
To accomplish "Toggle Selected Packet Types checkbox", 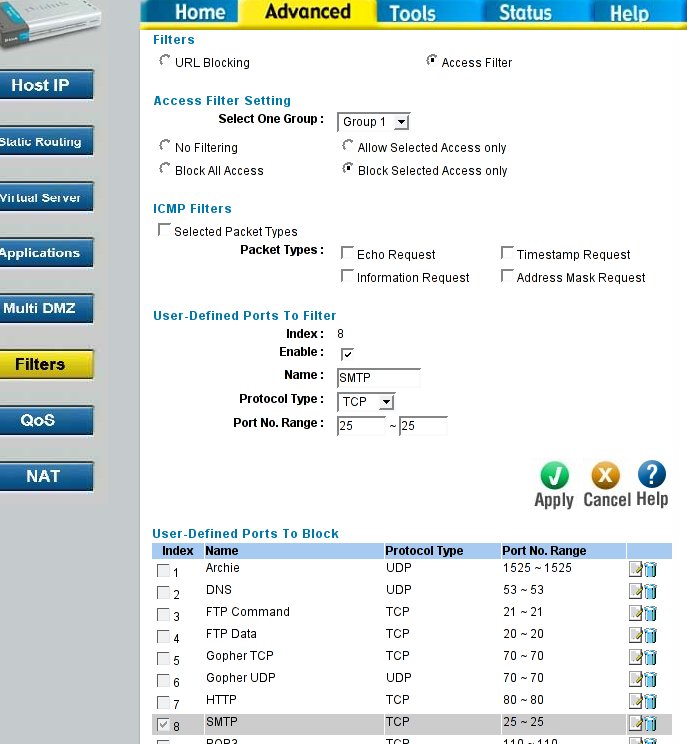I will click(164, 230).
